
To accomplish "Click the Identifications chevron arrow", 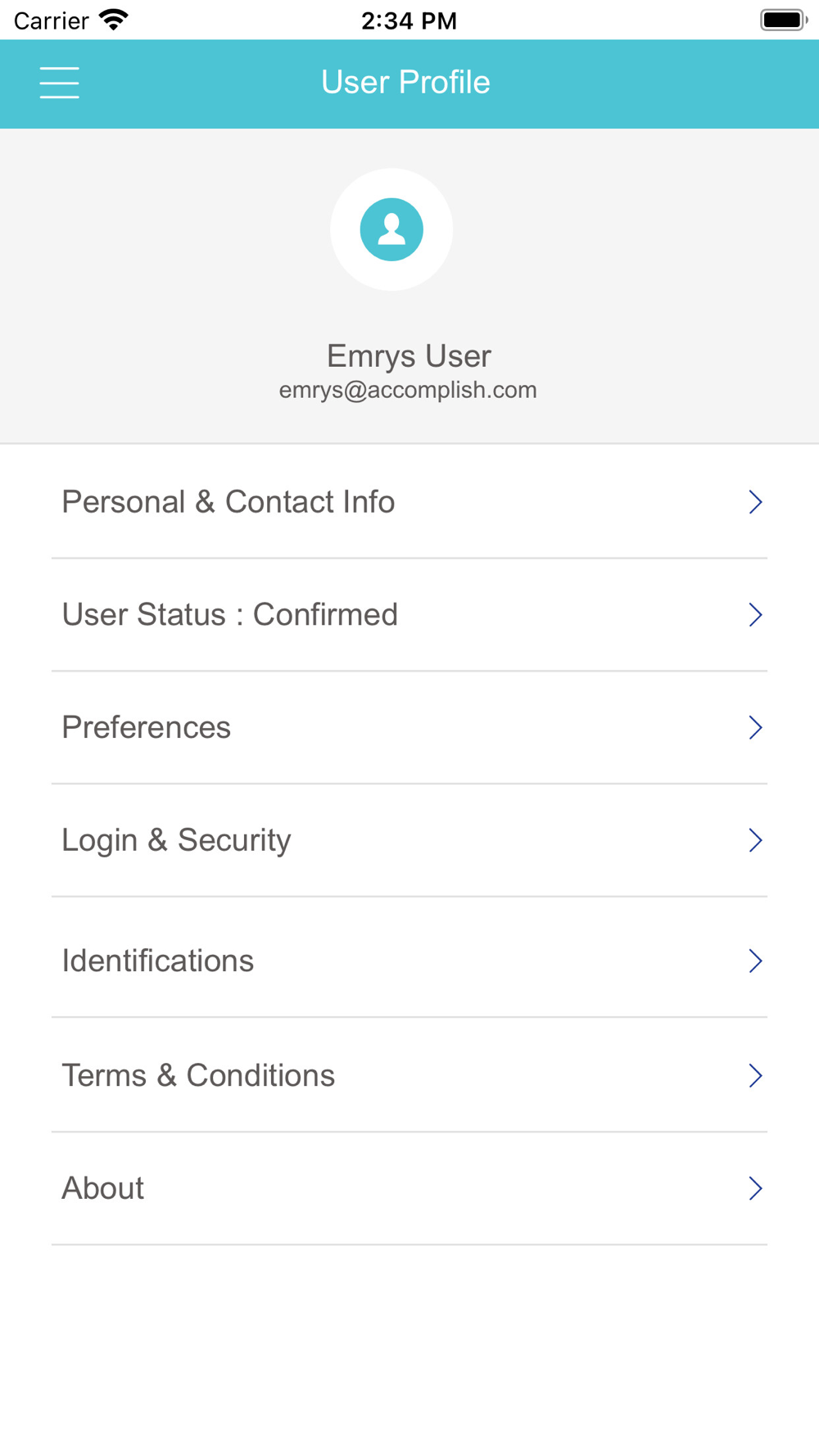I will click(755, 961).
